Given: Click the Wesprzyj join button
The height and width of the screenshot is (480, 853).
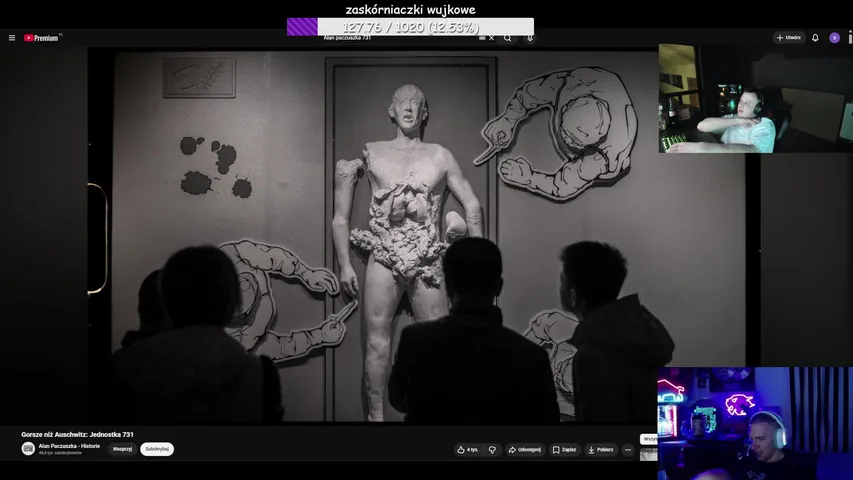Looking at the screenshot, I should [x=122, y=449].
